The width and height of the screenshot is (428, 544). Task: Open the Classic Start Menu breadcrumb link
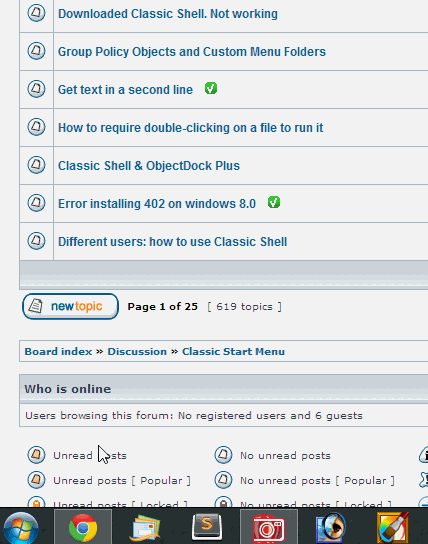pos(233,351)
